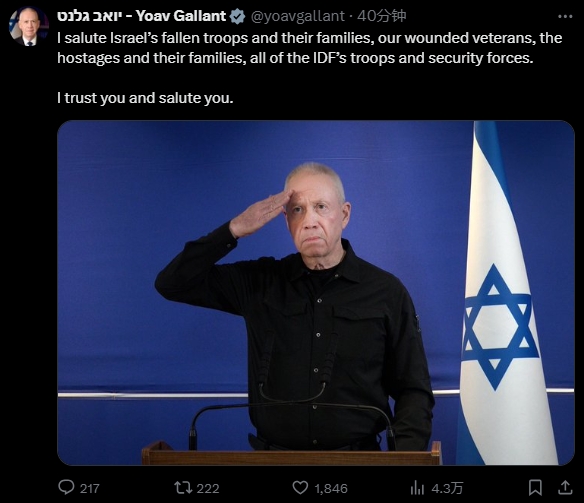Screen dimensions: 584x503
Task: Click the Hebrew display name text
Action: [x=88, y=16]
